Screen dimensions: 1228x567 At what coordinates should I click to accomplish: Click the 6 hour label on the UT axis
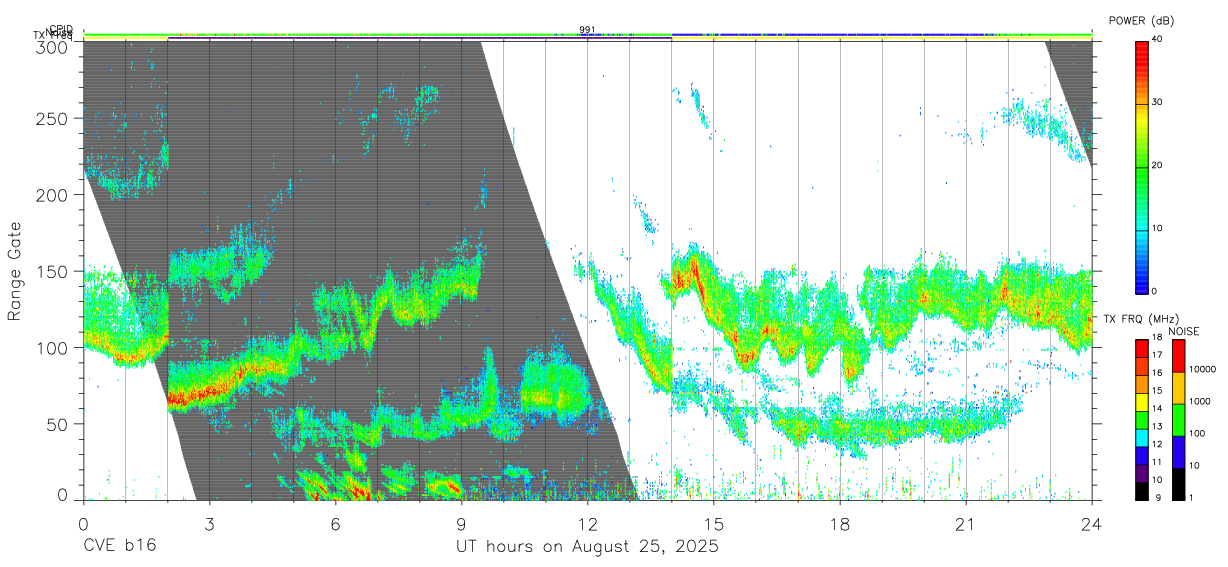(335, 524)
